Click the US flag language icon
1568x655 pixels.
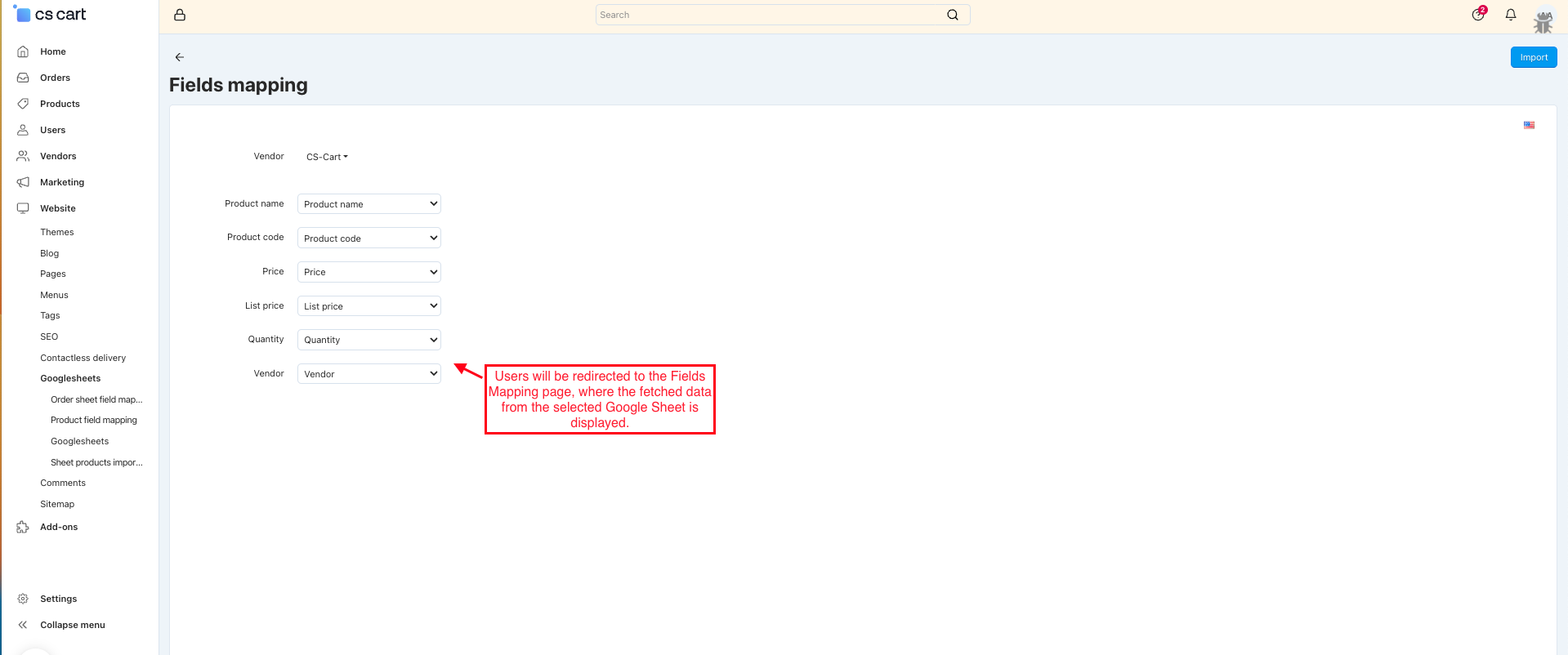[1529, 125]
